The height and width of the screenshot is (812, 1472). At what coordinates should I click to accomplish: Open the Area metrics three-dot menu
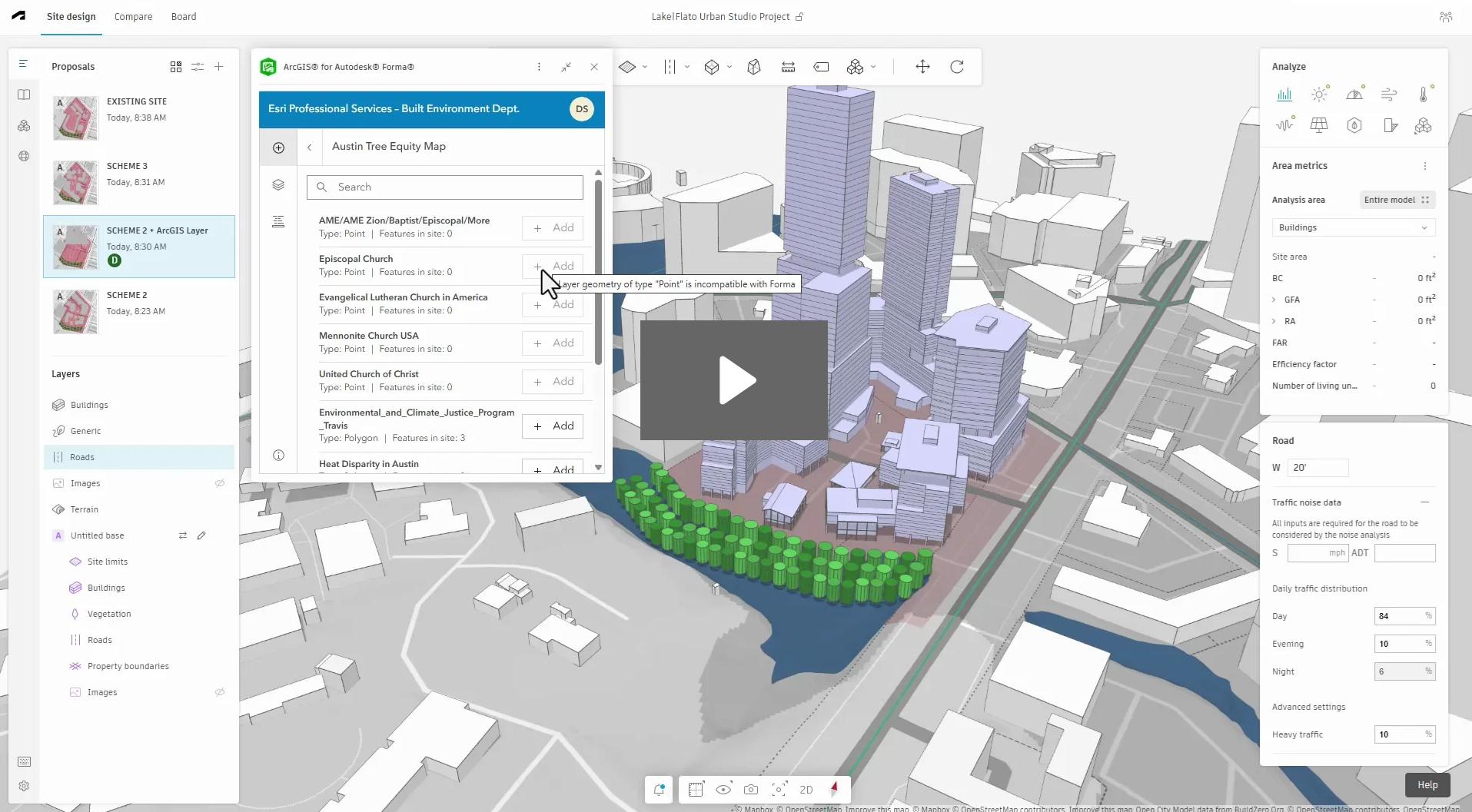pos(1424,166)
